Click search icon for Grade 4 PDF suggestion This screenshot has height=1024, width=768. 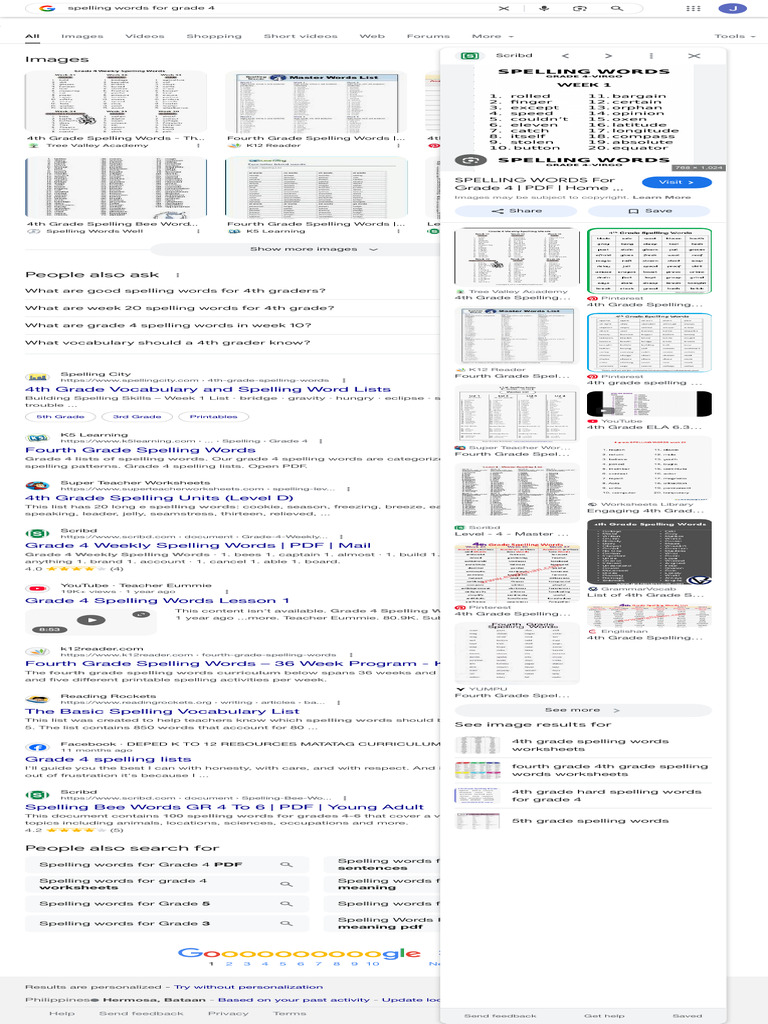(286, 865)
